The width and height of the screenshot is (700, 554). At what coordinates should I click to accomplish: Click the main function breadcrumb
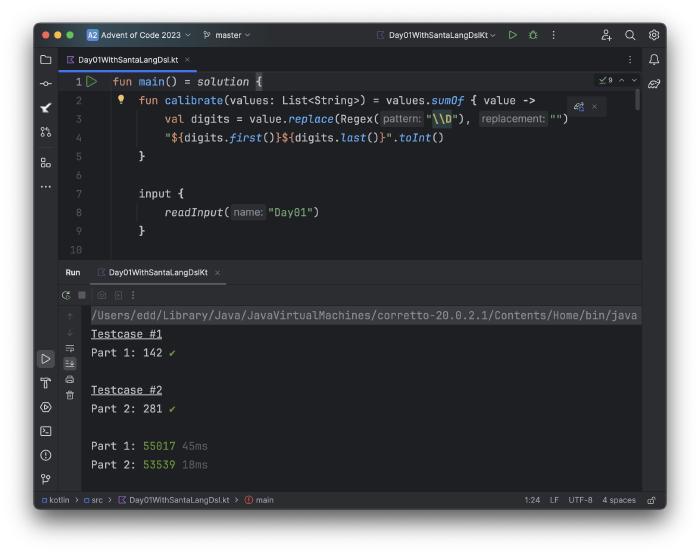[x=259, y=500]
